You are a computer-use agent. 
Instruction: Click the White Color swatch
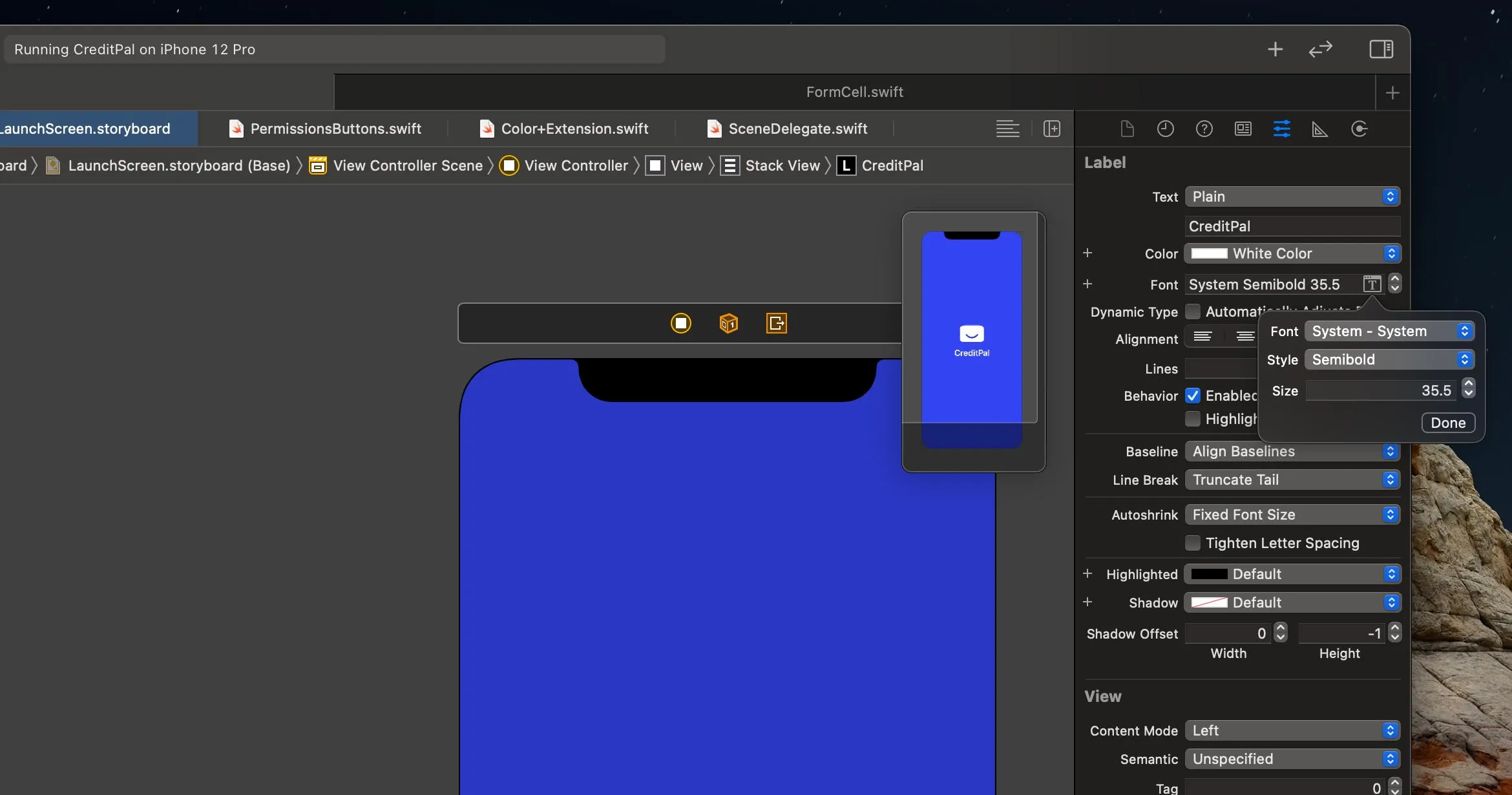(x=1209, y=253)
